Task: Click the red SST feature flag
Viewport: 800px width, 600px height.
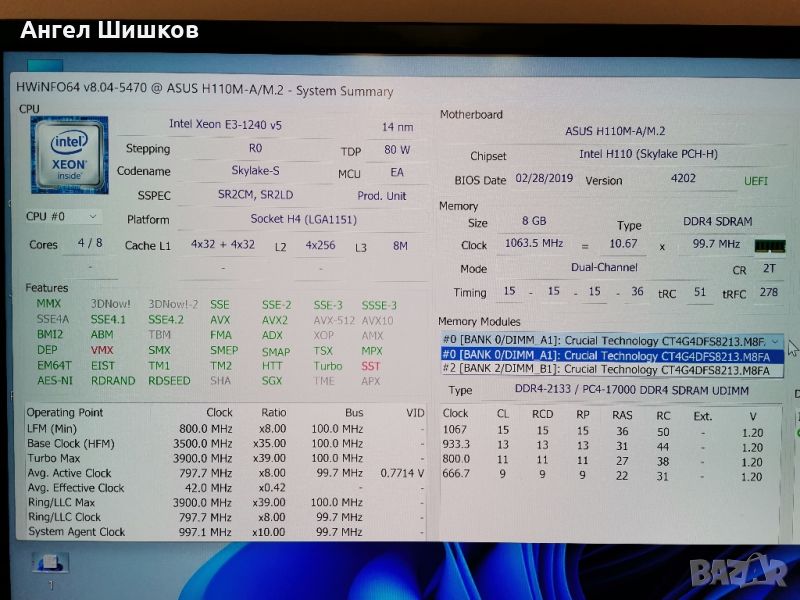Action: tap(370, 366)
